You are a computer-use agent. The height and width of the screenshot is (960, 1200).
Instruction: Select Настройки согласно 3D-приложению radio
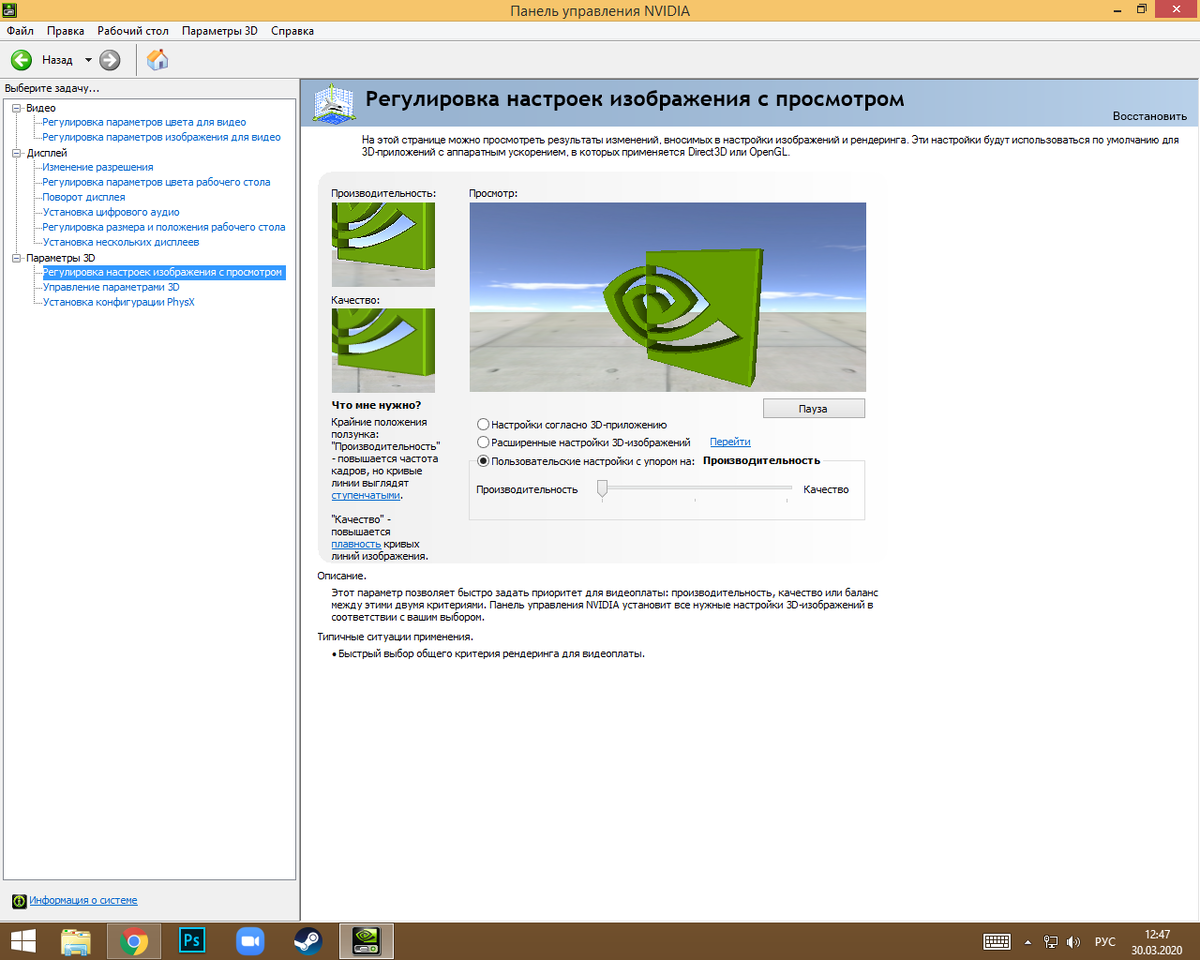(484, 425)
